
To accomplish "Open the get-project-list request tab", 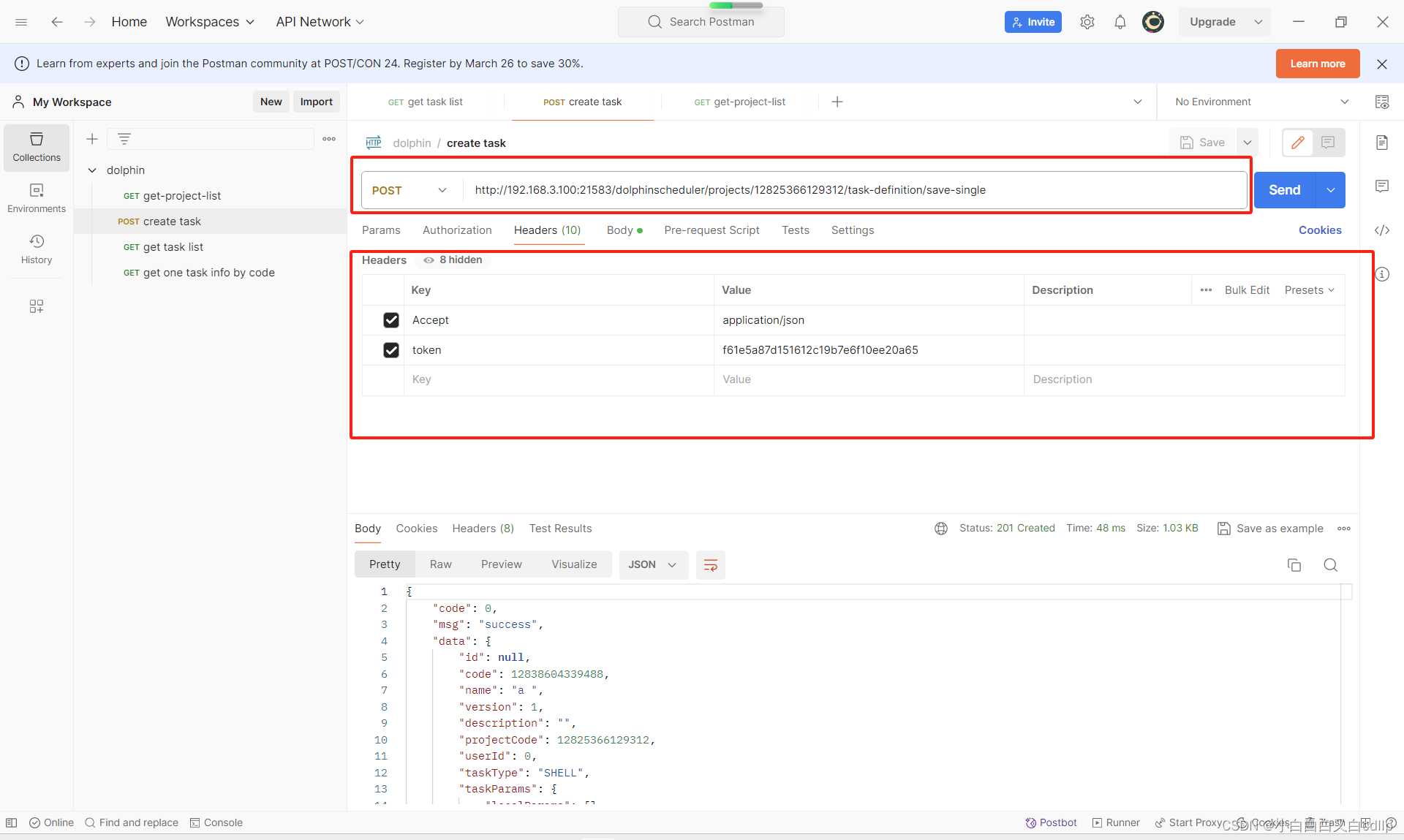I will point(739,102).
